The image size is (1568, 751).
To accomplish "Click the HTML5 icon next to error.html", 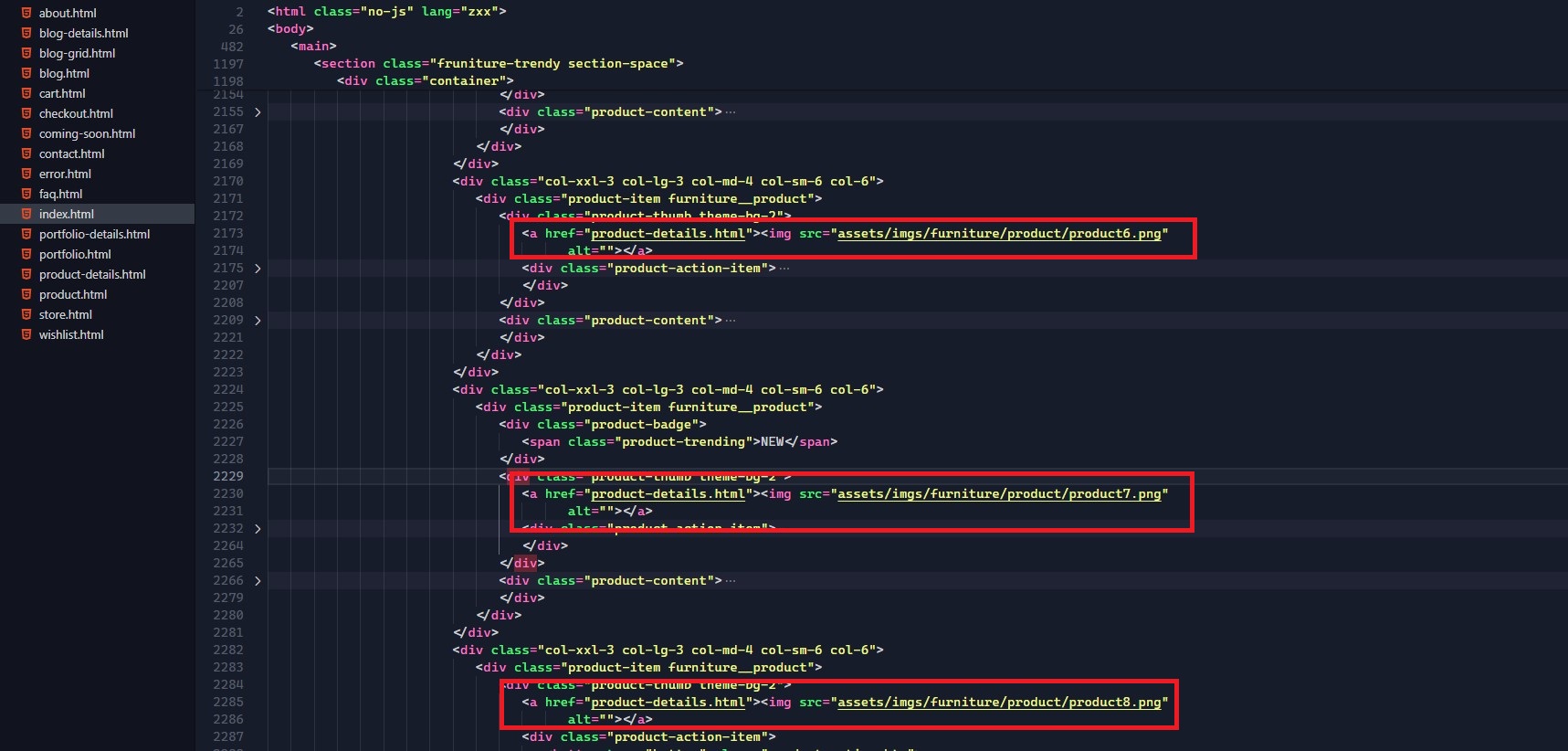I will [x=26, y=174].
